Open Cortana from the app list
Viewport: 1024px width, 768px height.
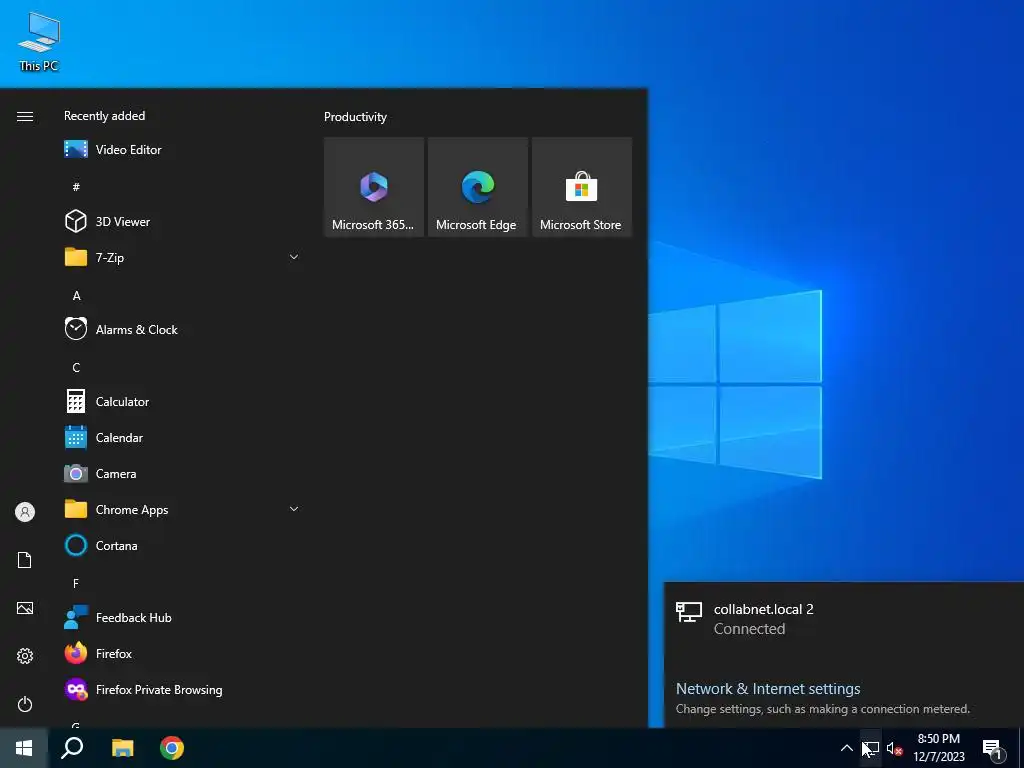[182, 545]
